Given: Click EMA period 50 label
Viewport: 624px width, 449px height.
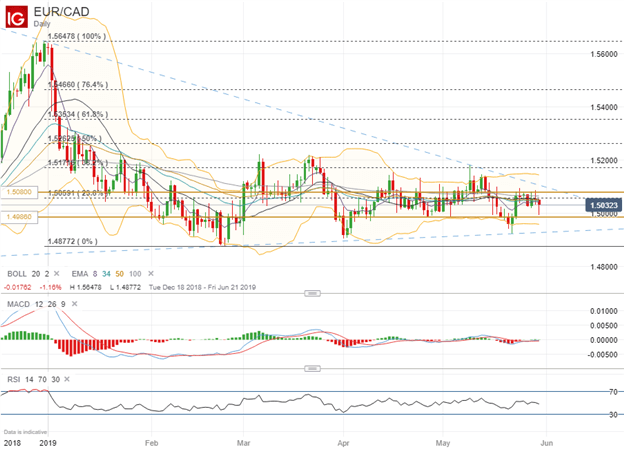Looking at the screenshot, I should tap(119, 274).
